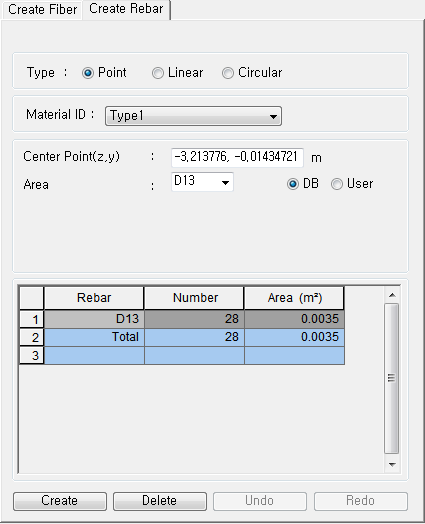Click the Undo button
Image resolution: width=425 pixels, height=524 pixels.
click(x=260, y=501)
